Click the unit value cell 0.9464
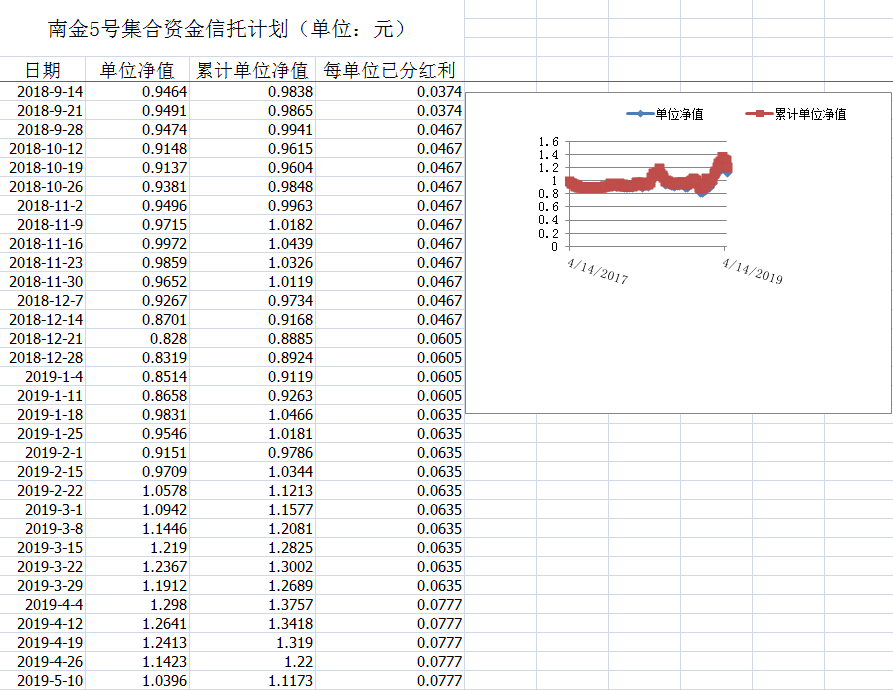Screen dimensions: 893x690 (137, 92)
